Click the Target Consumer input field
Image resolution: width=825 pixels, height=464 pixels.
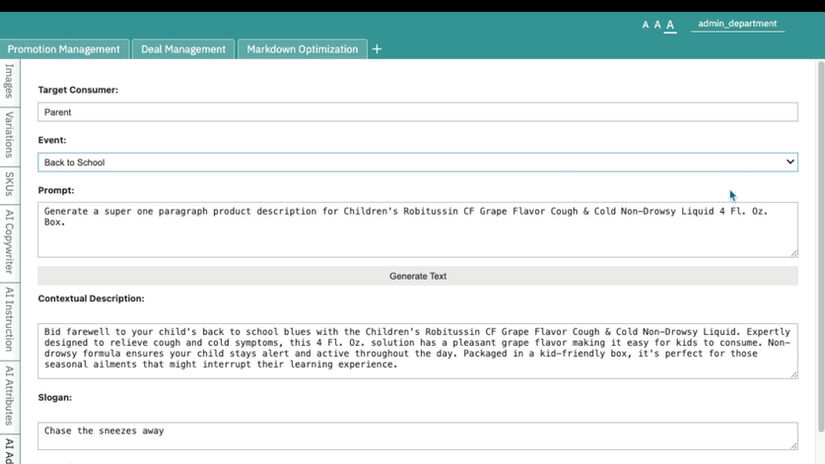tap(418, 112)
